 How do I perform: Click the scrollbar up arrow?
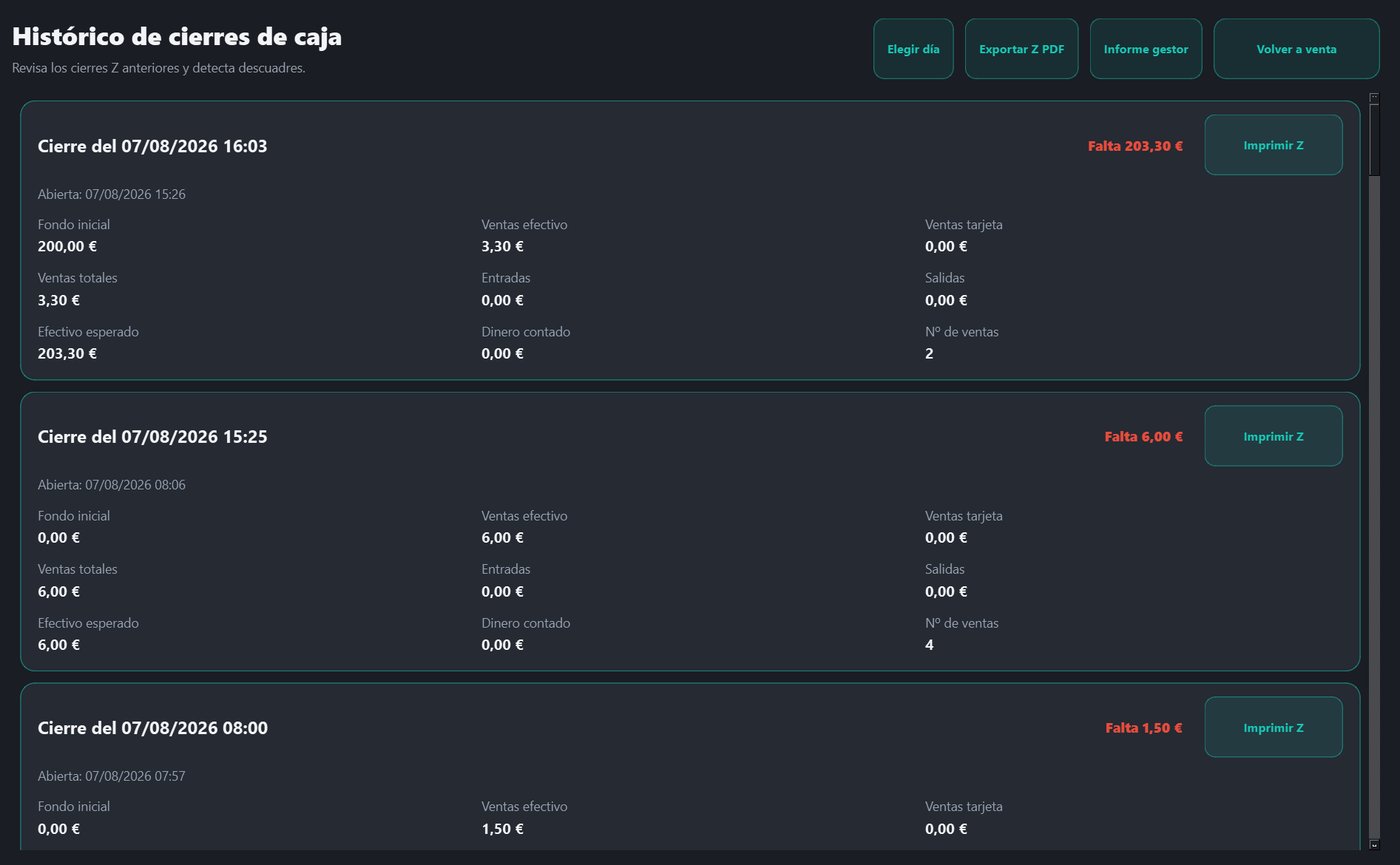[x=1374, y=97]
